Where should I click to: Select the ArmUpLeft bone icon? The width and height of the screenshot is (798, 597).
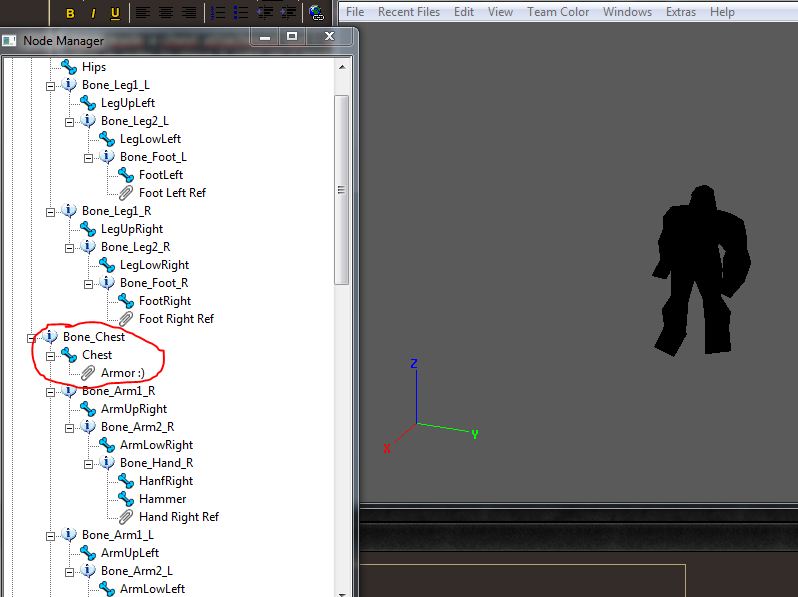pos(88,553)
